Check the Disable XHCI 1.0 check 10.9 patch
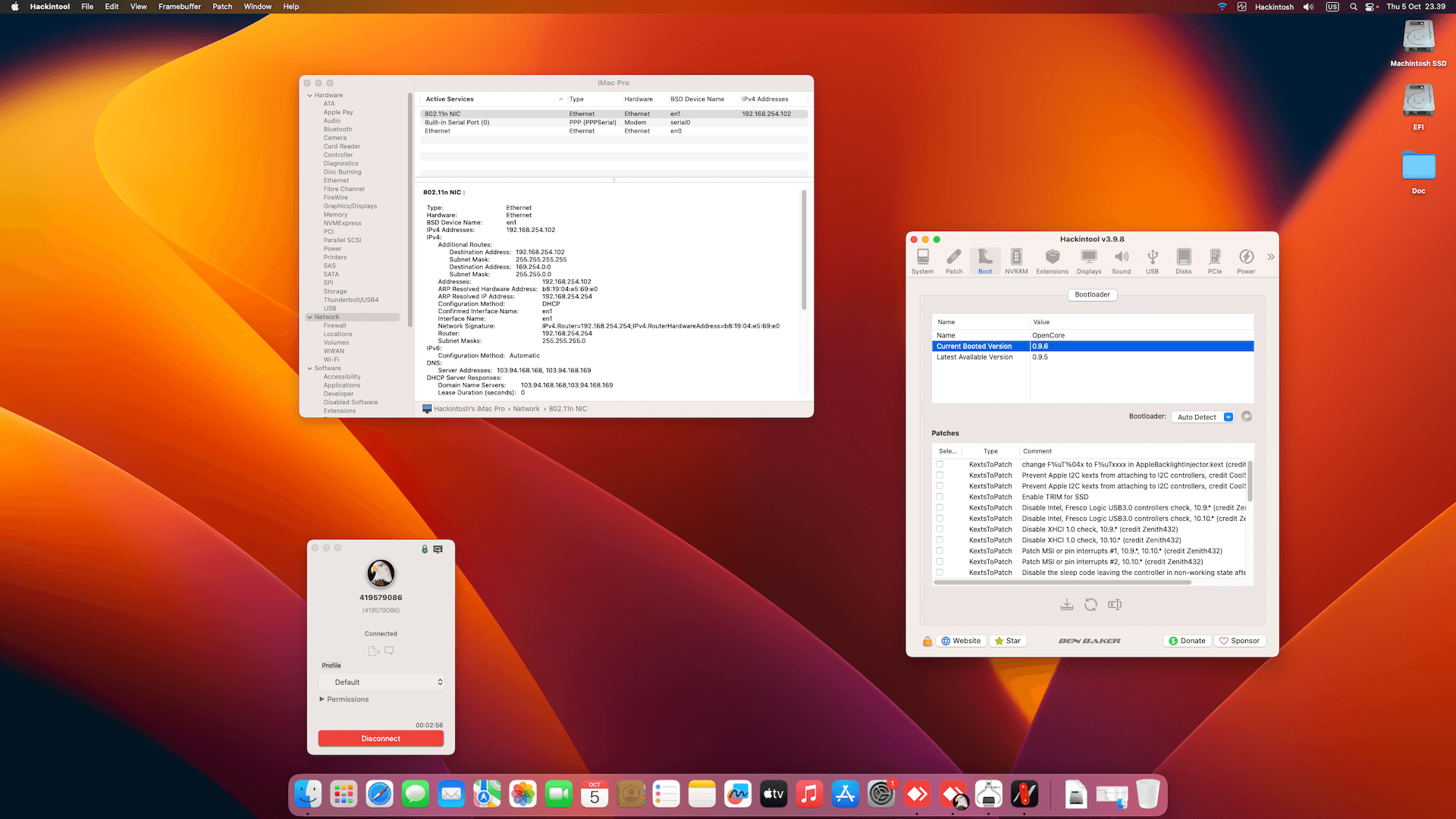 [940, 529]
